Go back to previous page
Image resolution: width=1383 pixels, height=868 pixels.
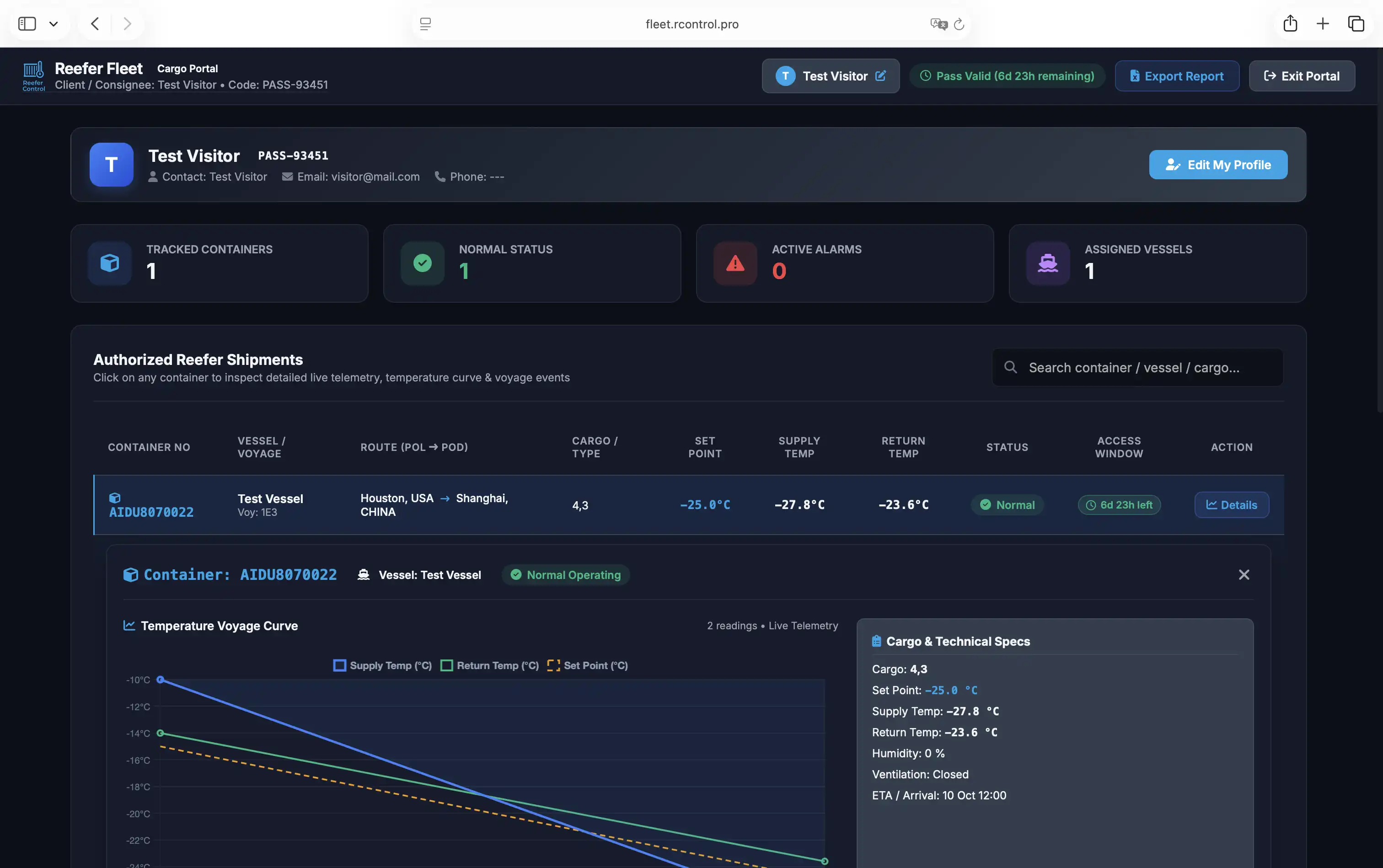[95, 23]
